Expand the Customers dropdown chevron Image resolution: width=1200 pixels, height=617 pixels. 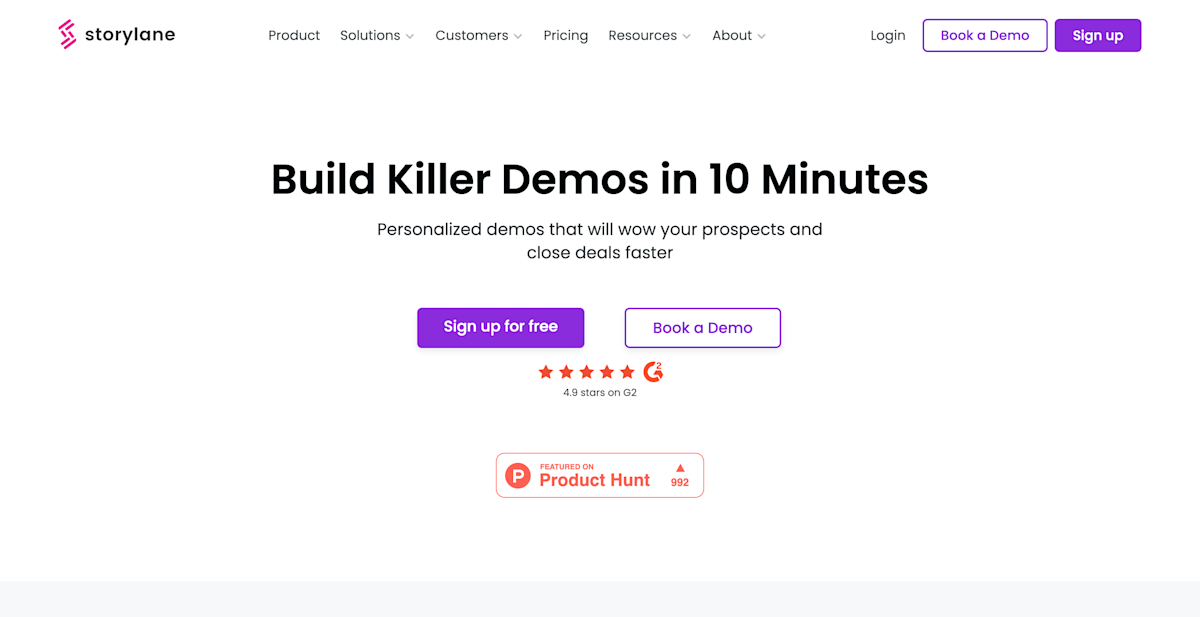point(518,36)
